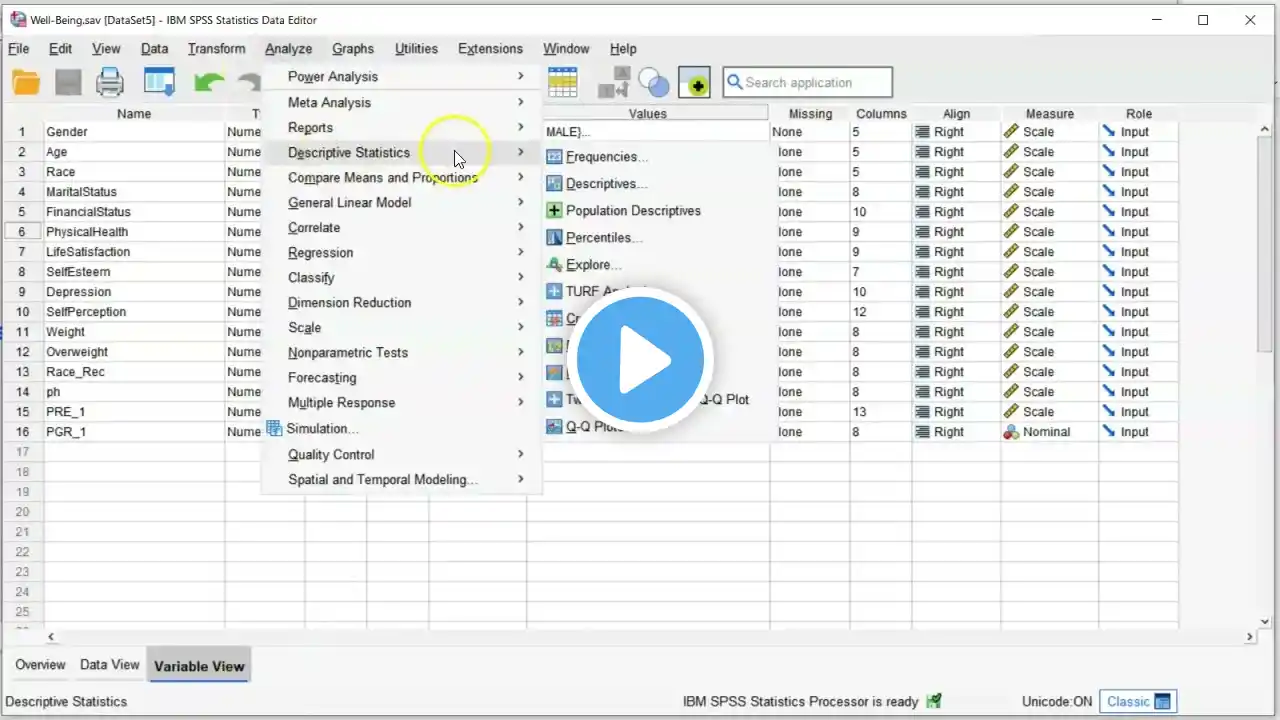Click the processor ready status icon
Viewport: 1280px width, 720px height.
(x=934, y=701)
